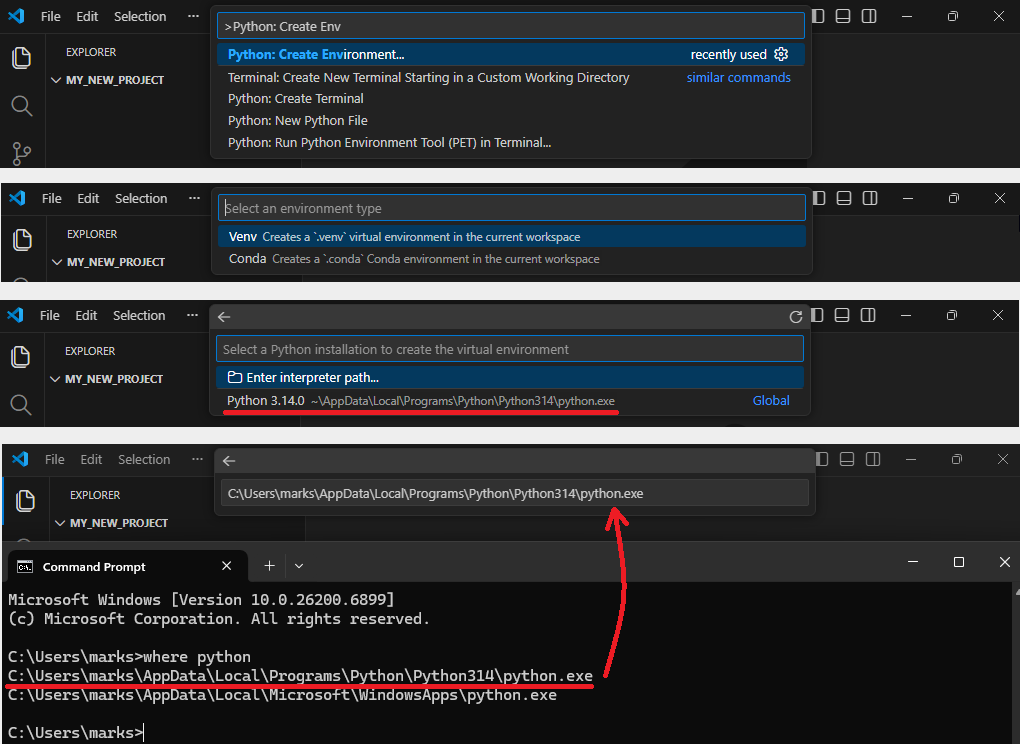Click folder icon for Enter interpreter path

(235, 377)
